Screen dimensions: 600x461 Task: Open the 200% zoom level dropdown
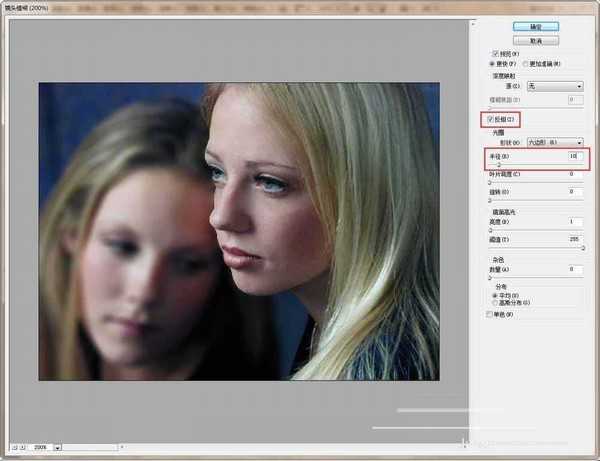click(x=57, y=447)
